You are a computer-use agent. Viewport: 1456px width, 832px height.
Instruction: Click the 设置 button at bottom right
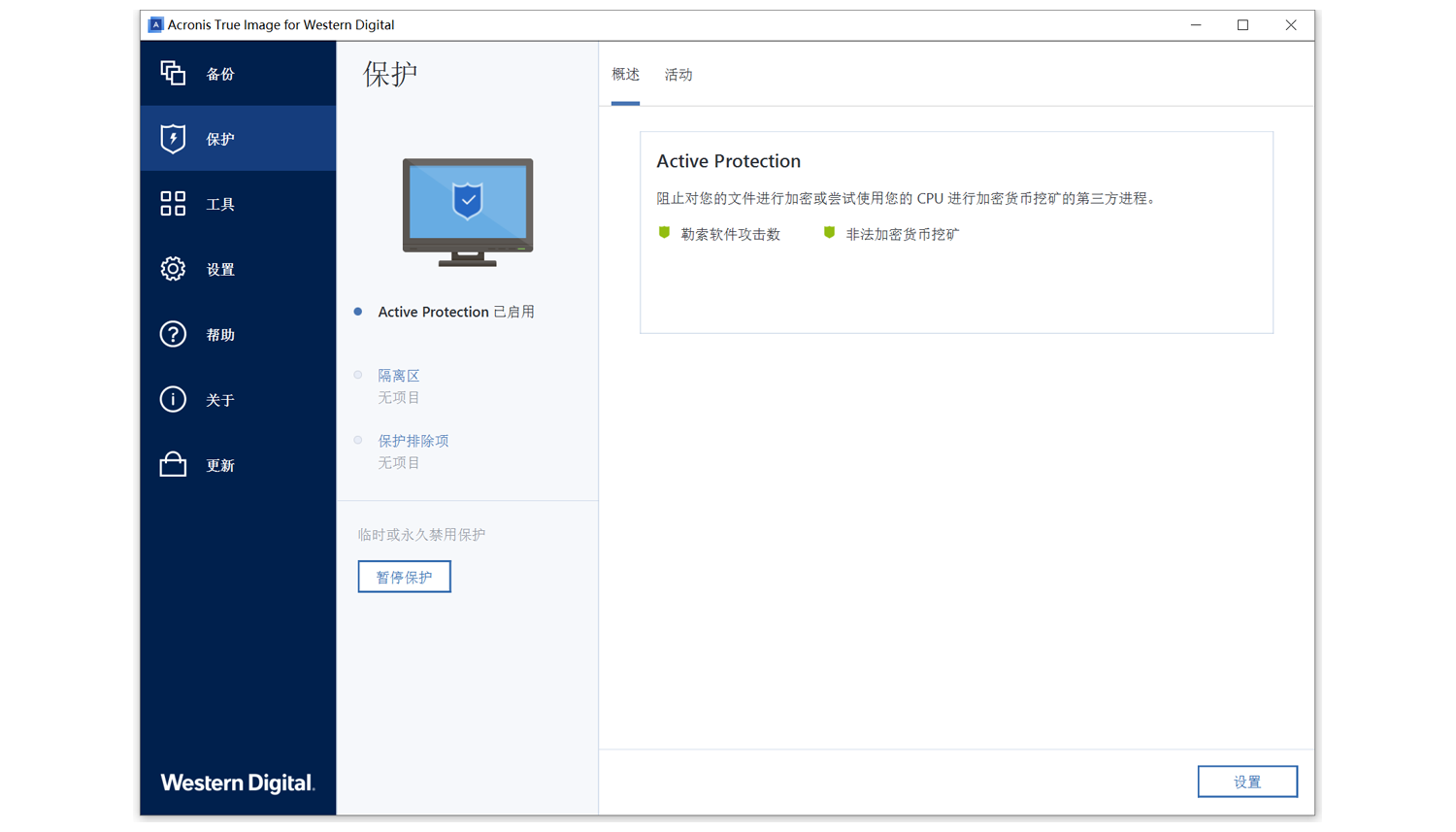pos(1247,782)
